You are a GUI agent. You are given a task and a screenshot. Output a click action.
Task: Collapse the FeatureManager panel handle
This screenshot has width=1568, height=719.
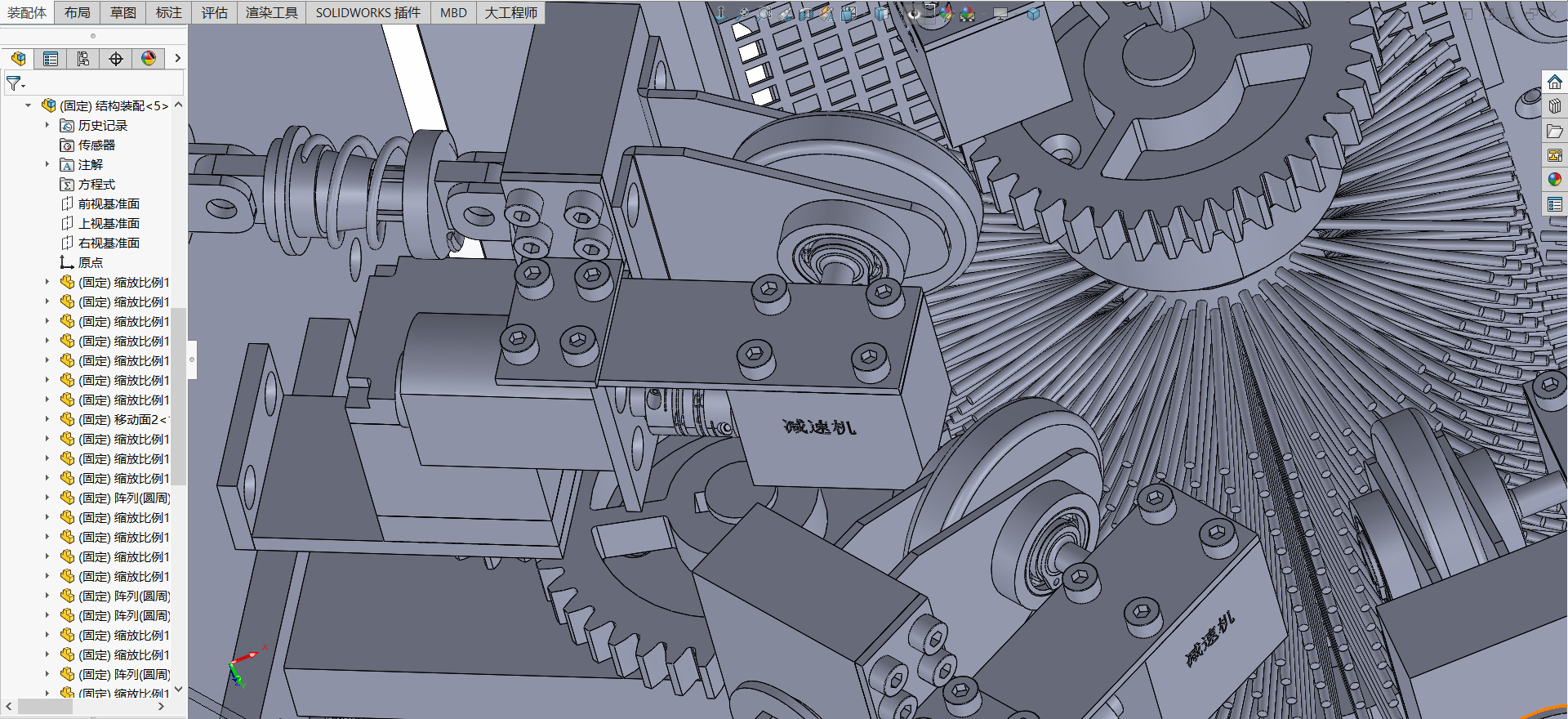click(x=192, y=359)
